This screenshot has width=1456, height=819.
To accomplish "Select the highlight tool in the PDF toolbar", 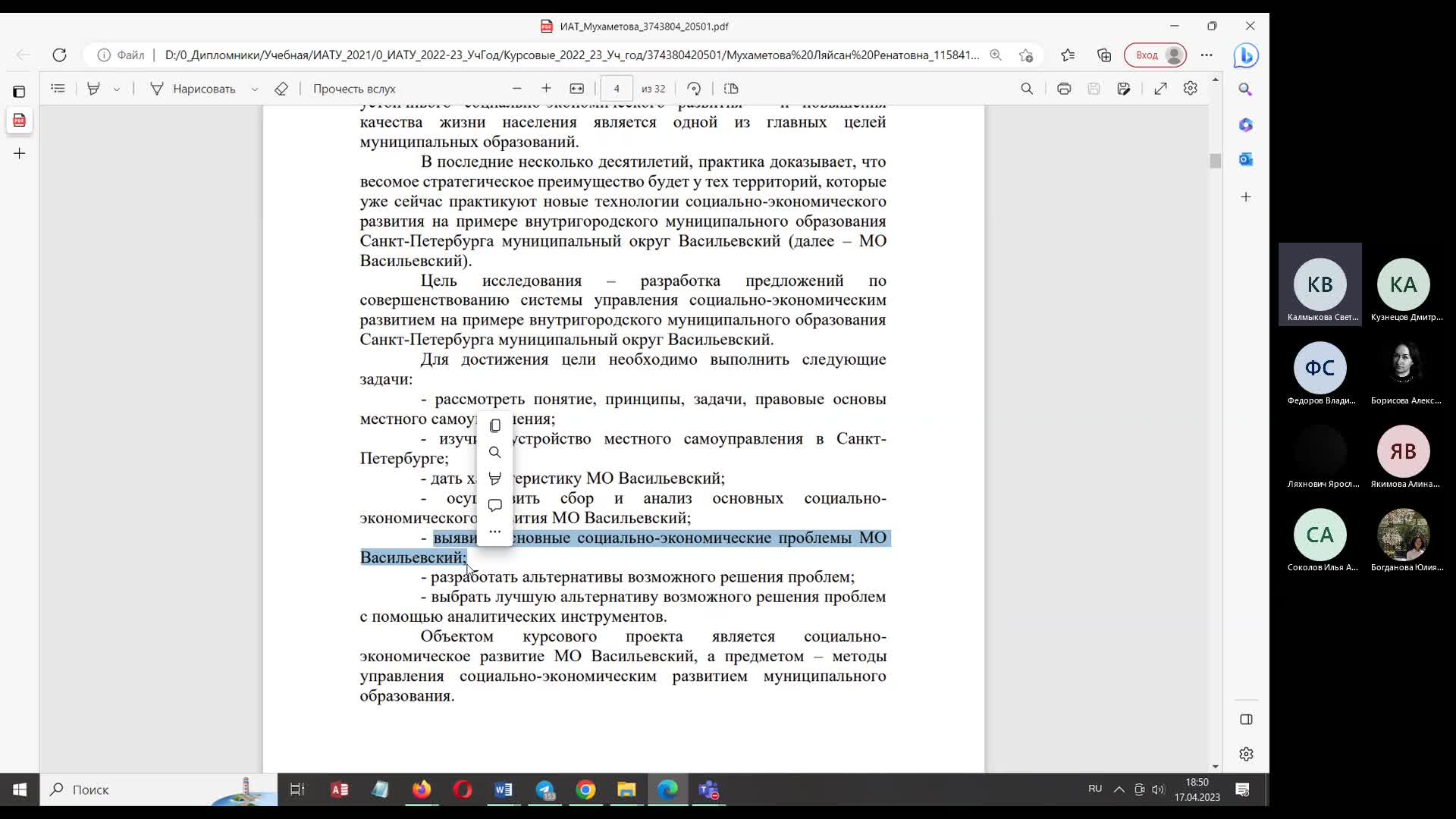I will point(94,89).
